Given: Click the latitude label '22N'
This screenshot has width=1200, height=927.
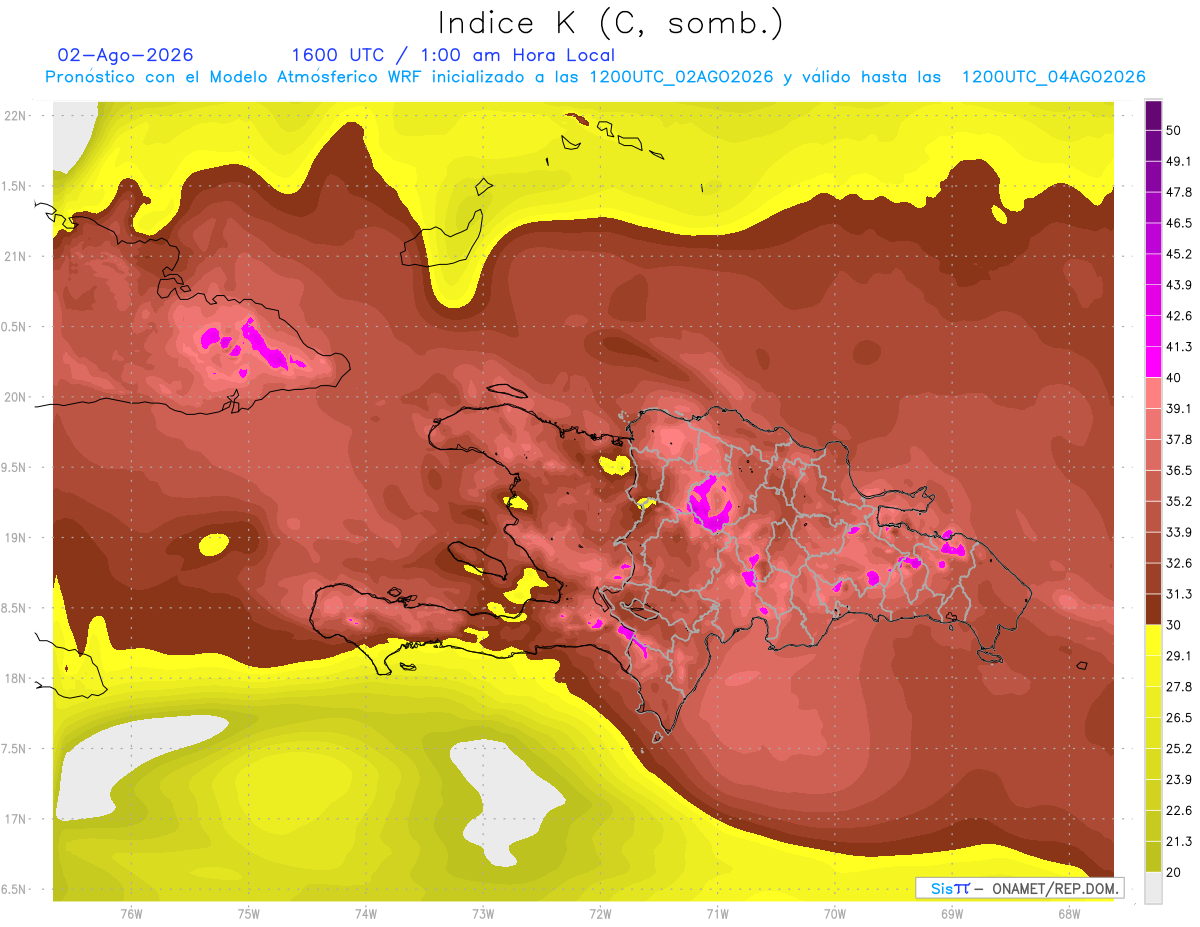Looking at the screenshot, I should pyautogui.click(x=16, y=116).
